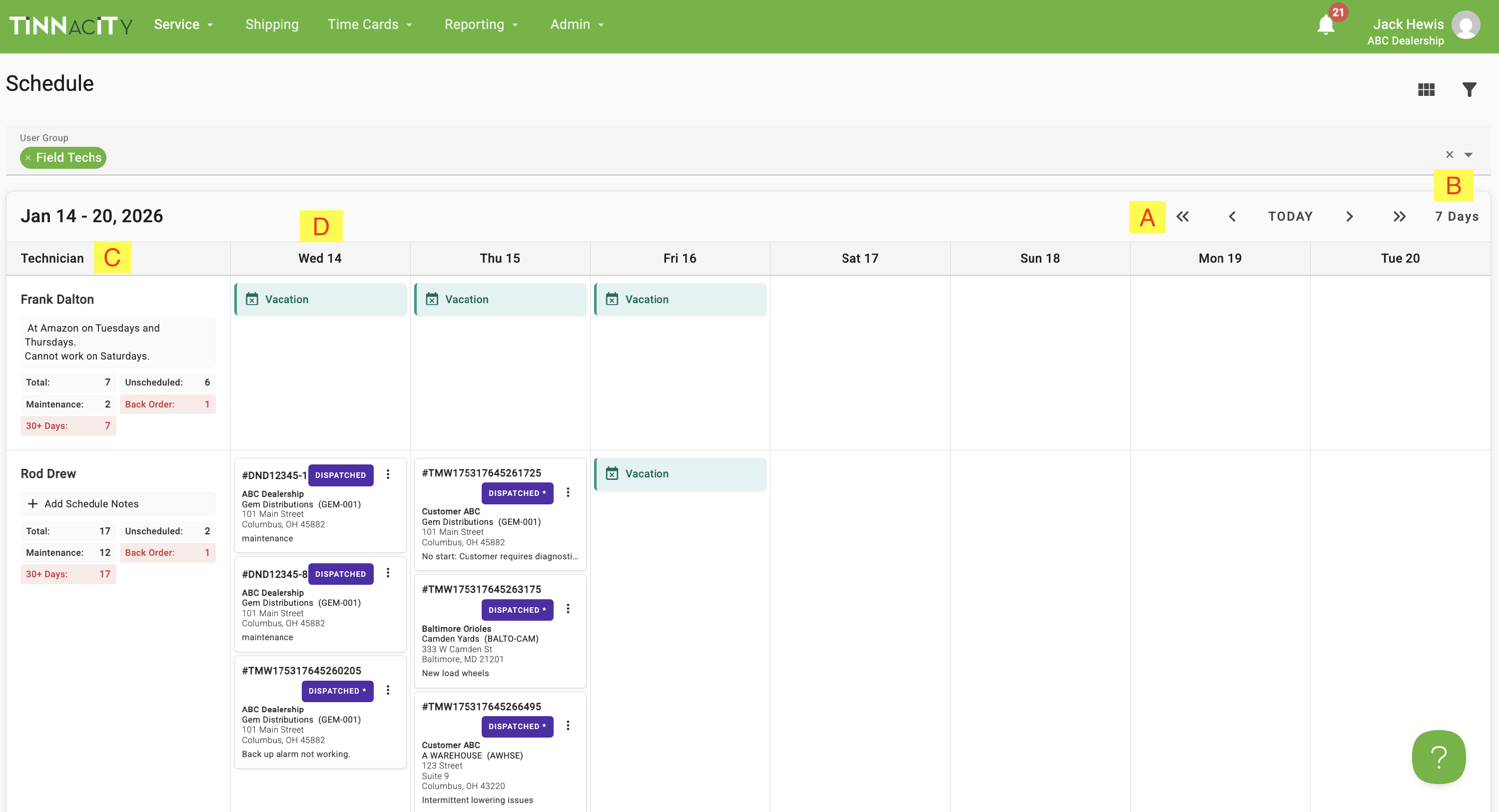The height and width of the screenshot is (812, 1499).
Task: Click Jack Hewis user avatar
Action: coord(1465,25)
